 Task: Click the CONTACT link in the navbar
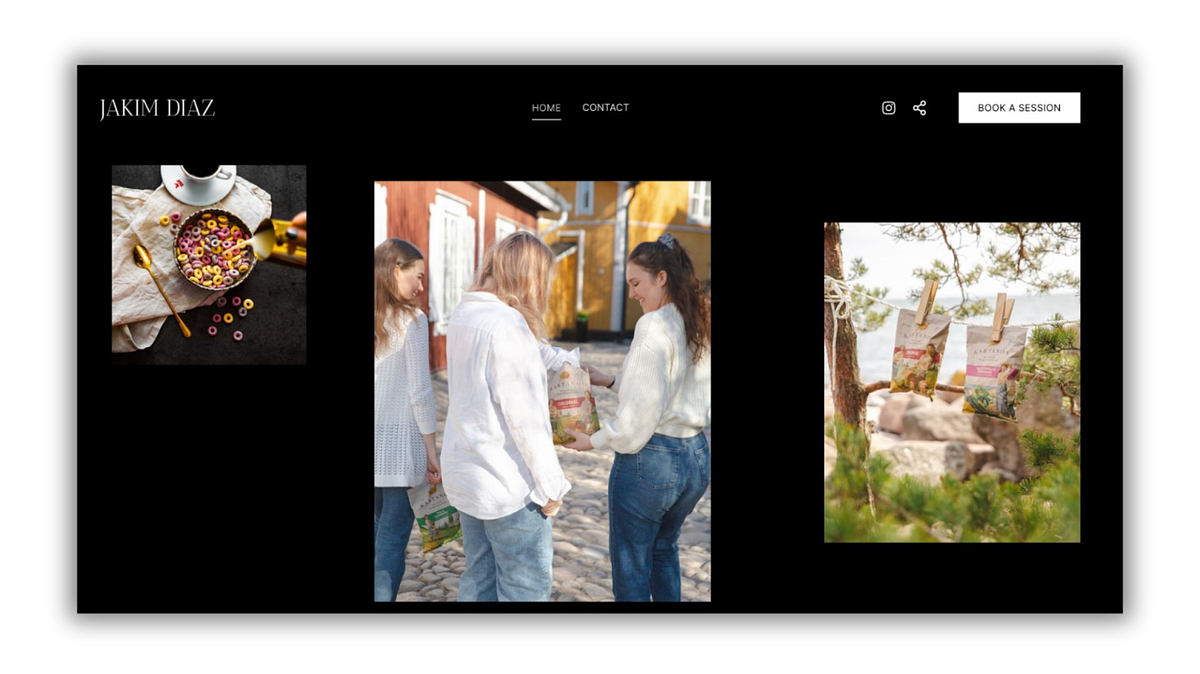(x=605, y=107)
